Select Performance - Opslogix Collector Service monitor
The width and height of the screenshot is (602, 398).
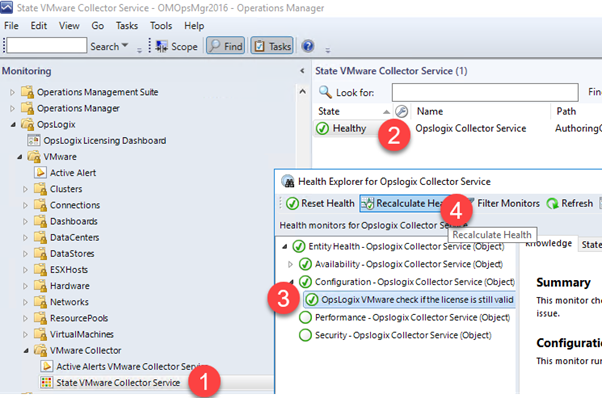point(412,317)
